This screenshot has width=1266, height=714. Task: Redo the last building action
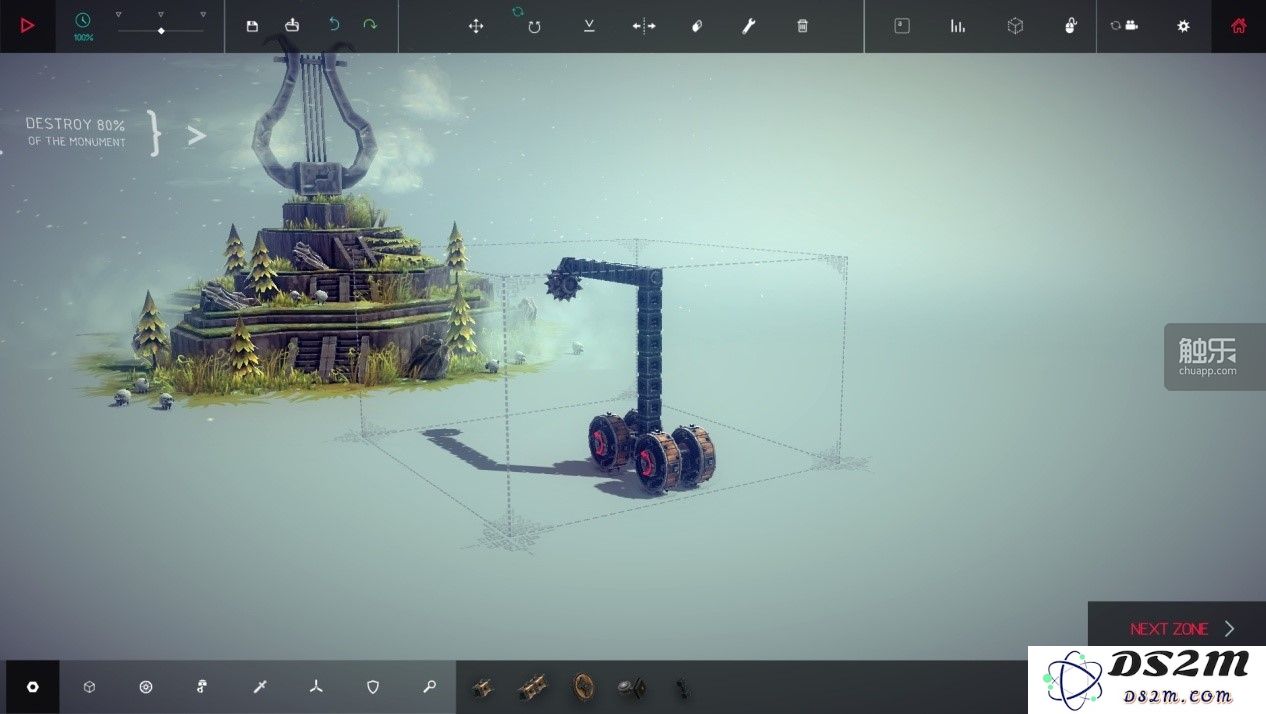(x=370, y=25)
